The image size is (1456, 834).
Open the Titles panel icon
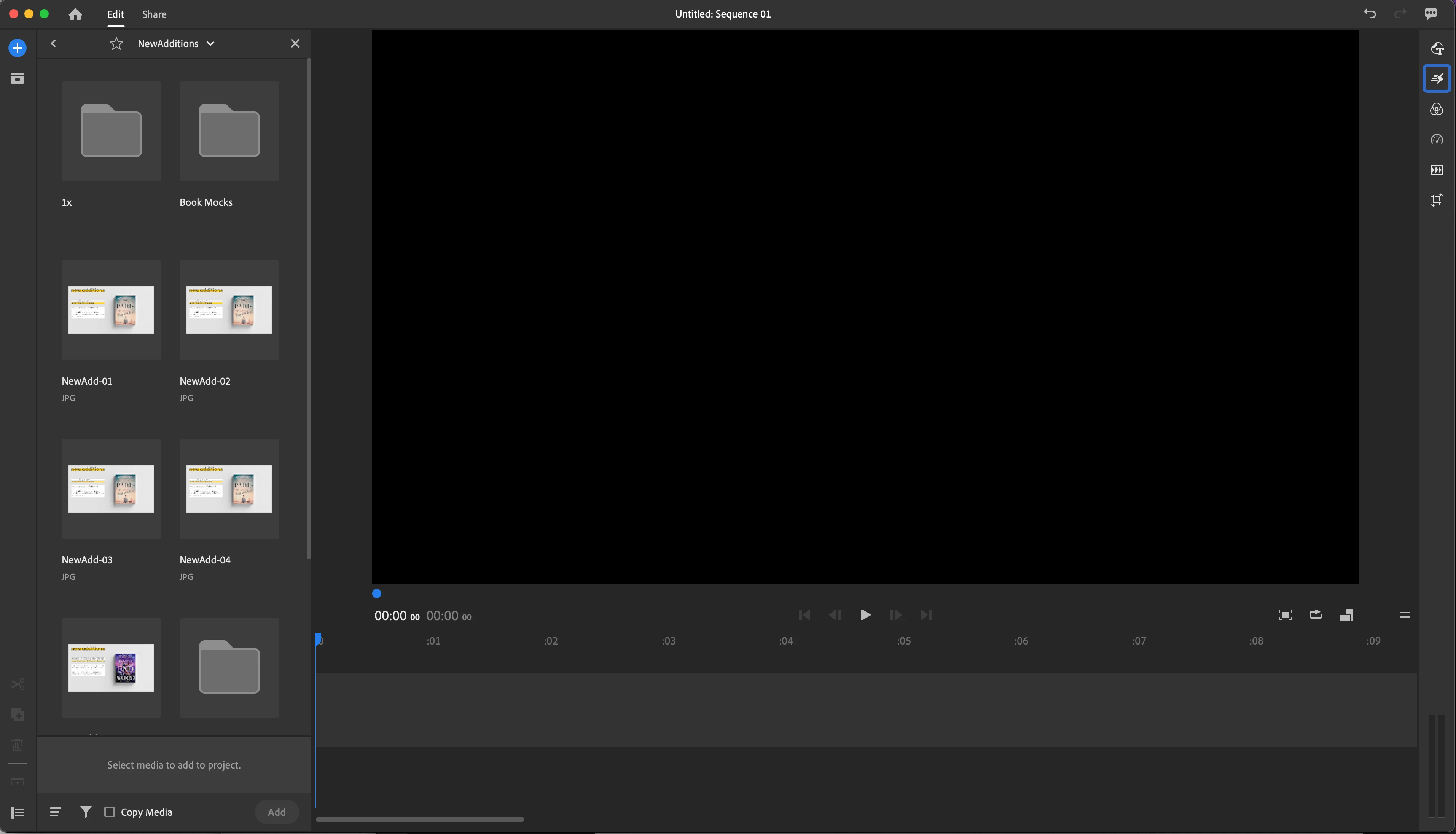point(1436,48)
